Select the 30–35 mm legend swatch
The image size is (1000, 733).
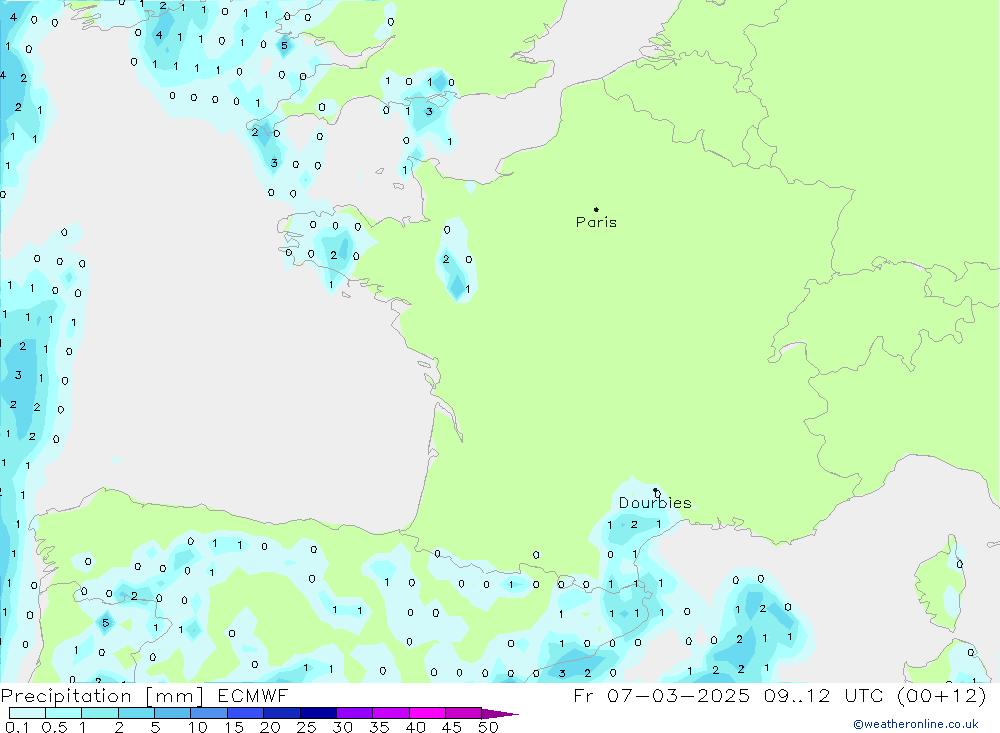point(355,713)
